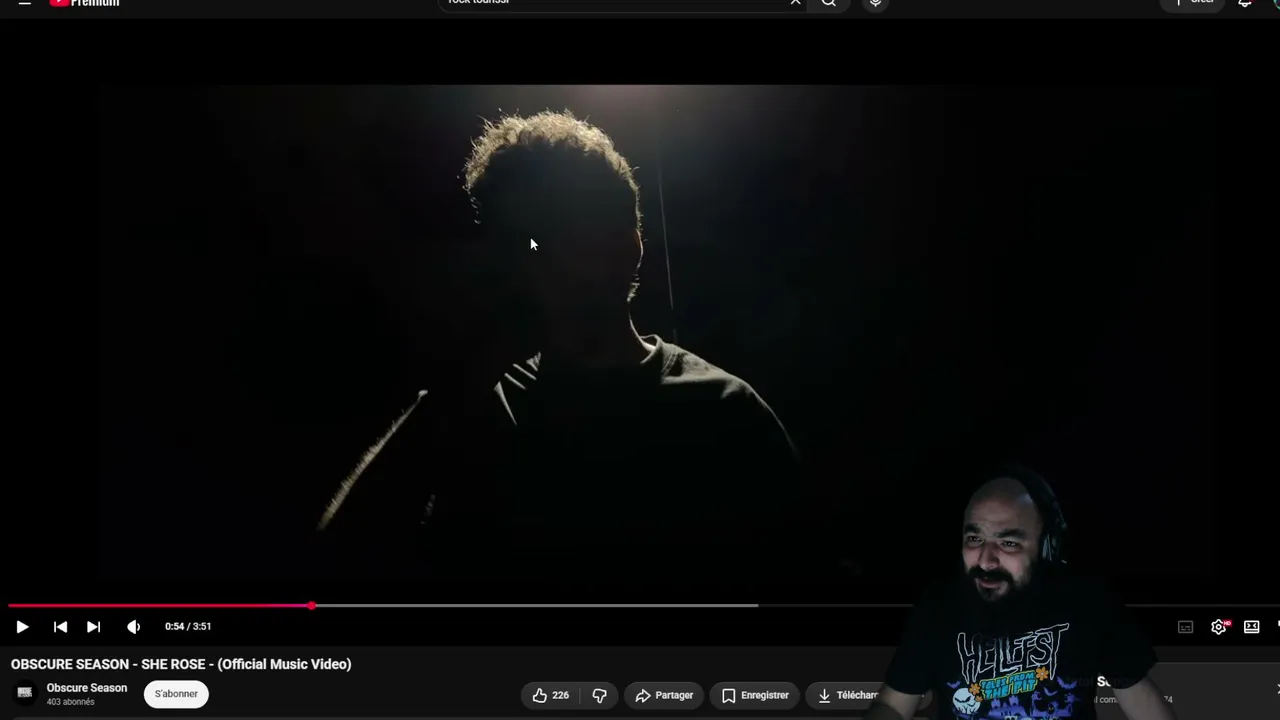Open the notifications bell
The width and height of the screenshot is (1280, 720).
pos(1245,3)
